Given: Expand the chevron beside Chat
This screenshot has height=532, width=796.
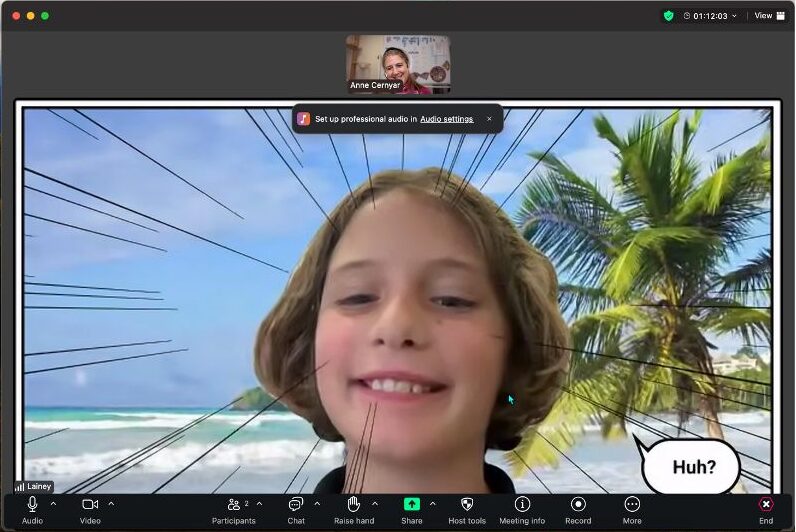Looking at the screenshot, I should pos(317,504).
